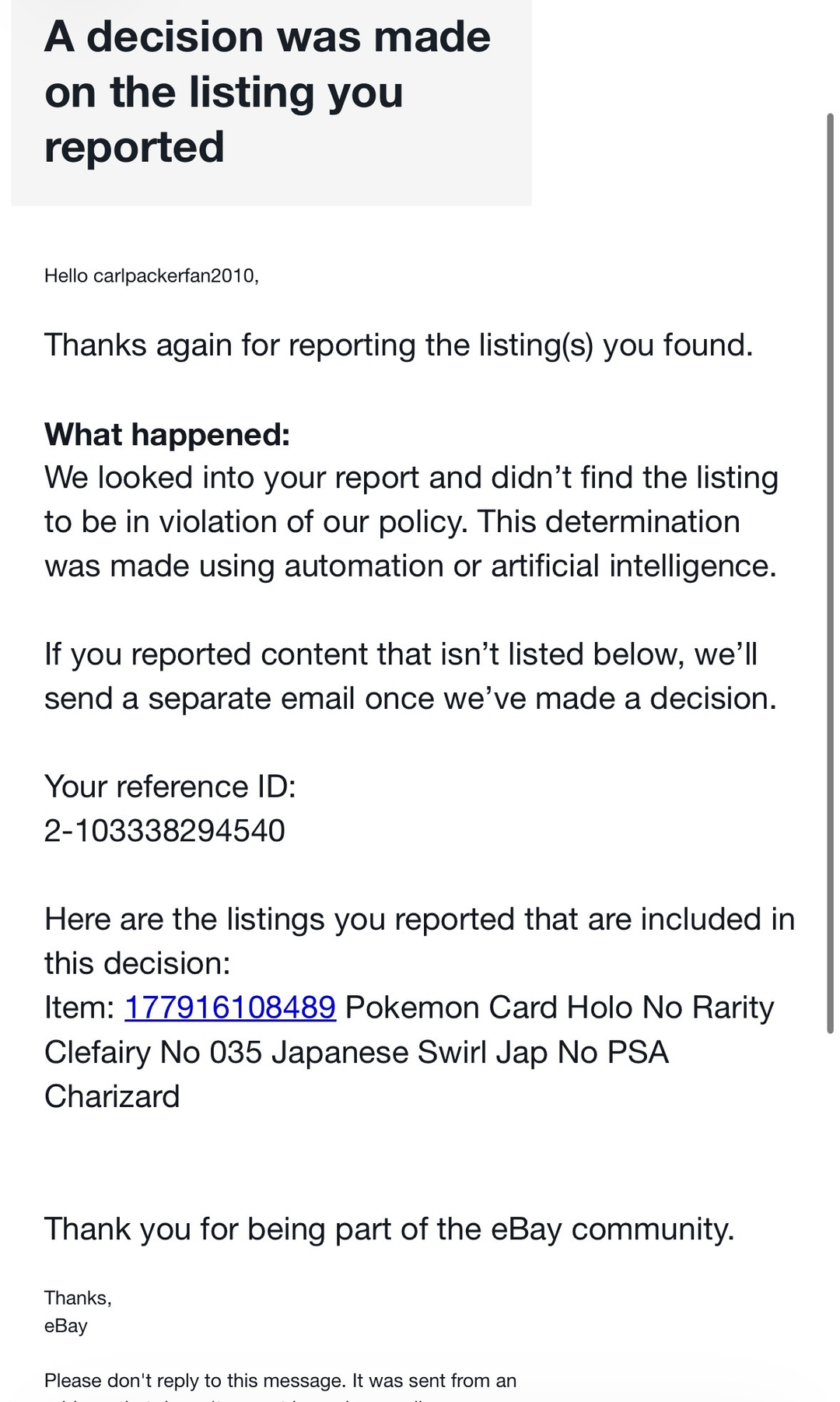
Task: Click "Thanks again for reporting" sentence
Action: point(398,345)
